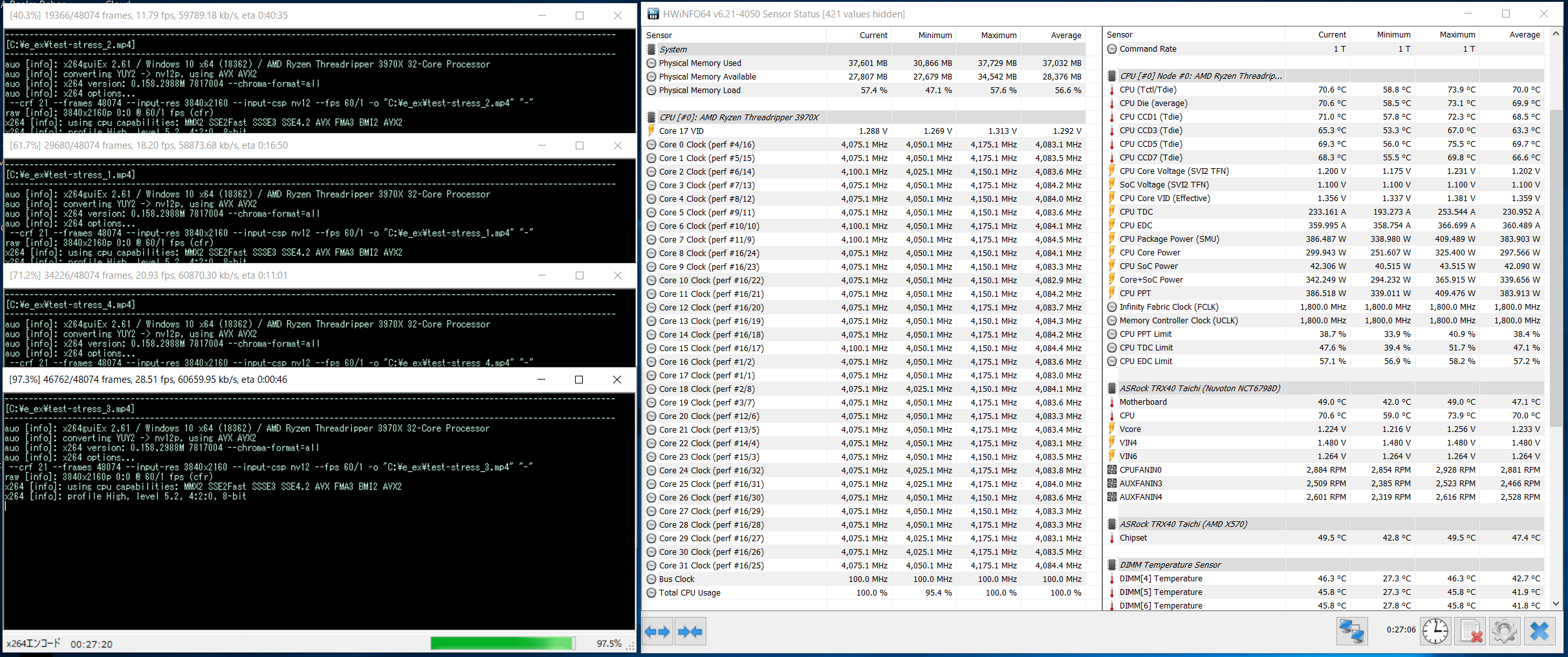
Task: Select the Core 16 Clock (perf #1/2) row
Action: click(x=864, y=361)
